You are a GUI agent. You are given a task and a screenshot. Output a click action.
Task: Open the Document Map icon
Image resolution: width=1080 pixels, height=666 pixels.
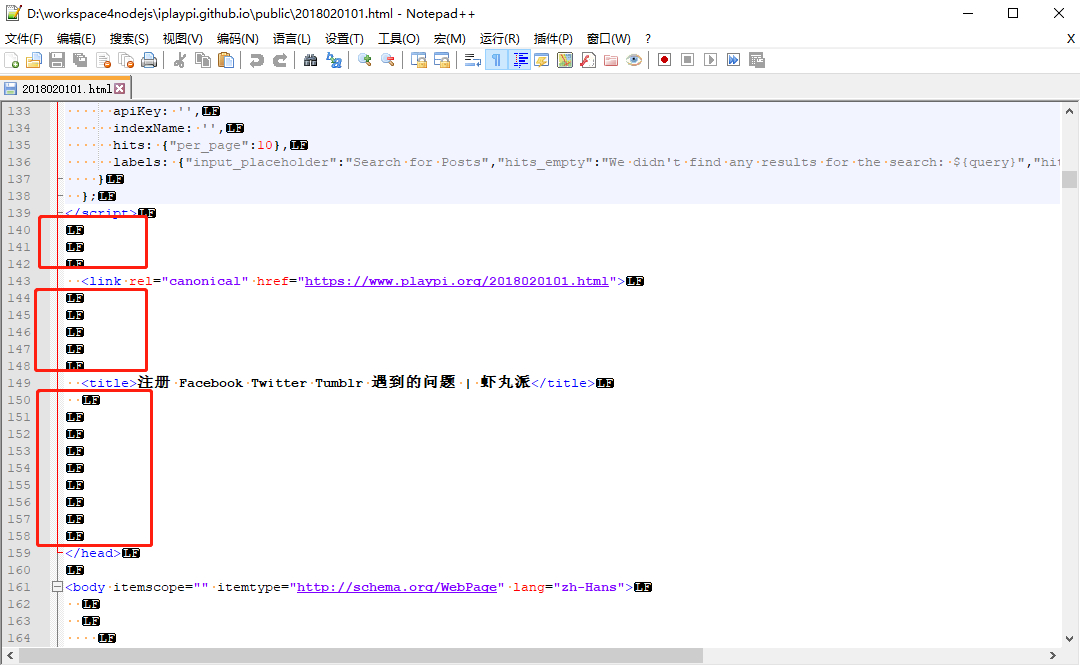click(565, 61)
